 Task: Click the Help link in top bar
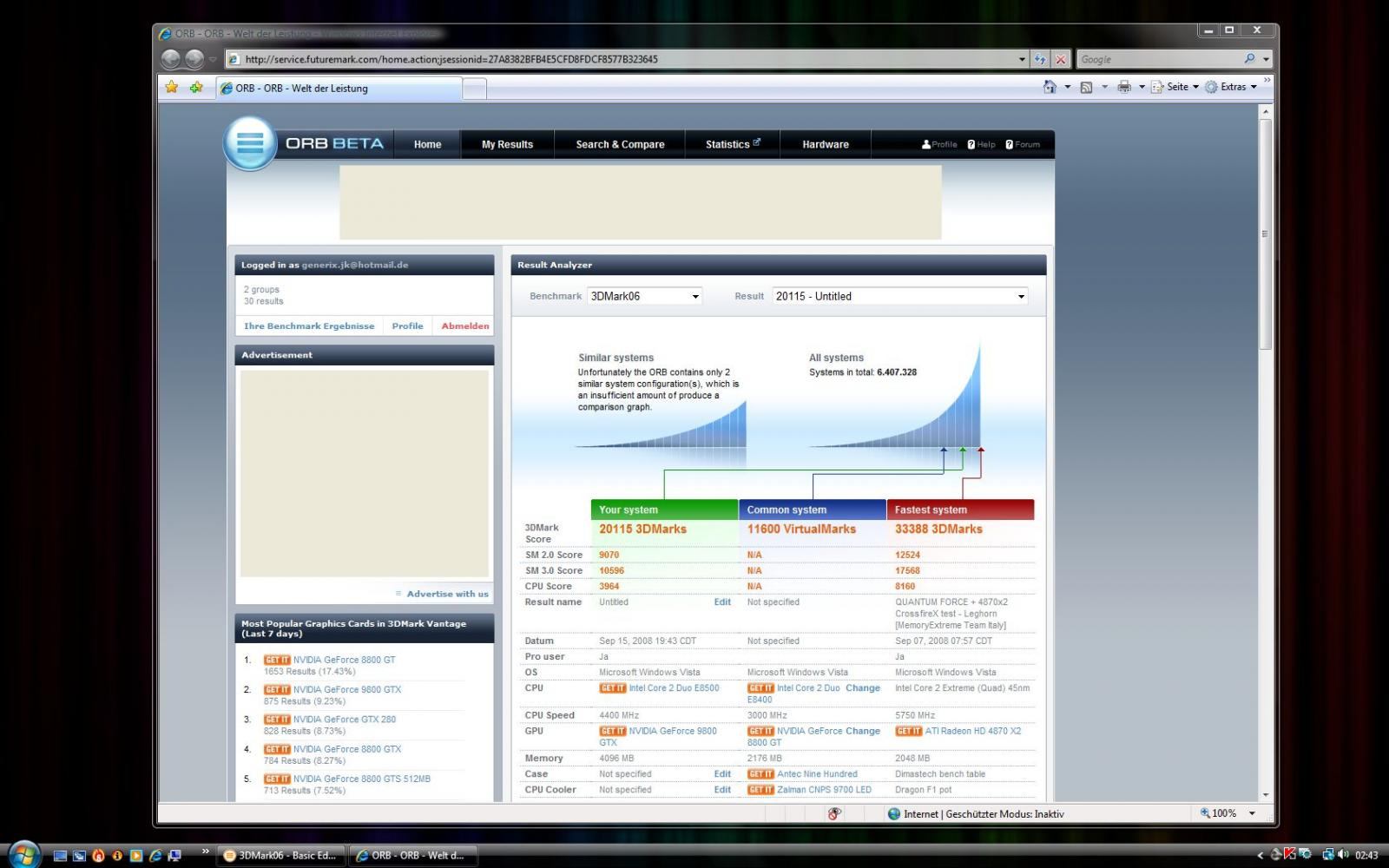point(981,144)
